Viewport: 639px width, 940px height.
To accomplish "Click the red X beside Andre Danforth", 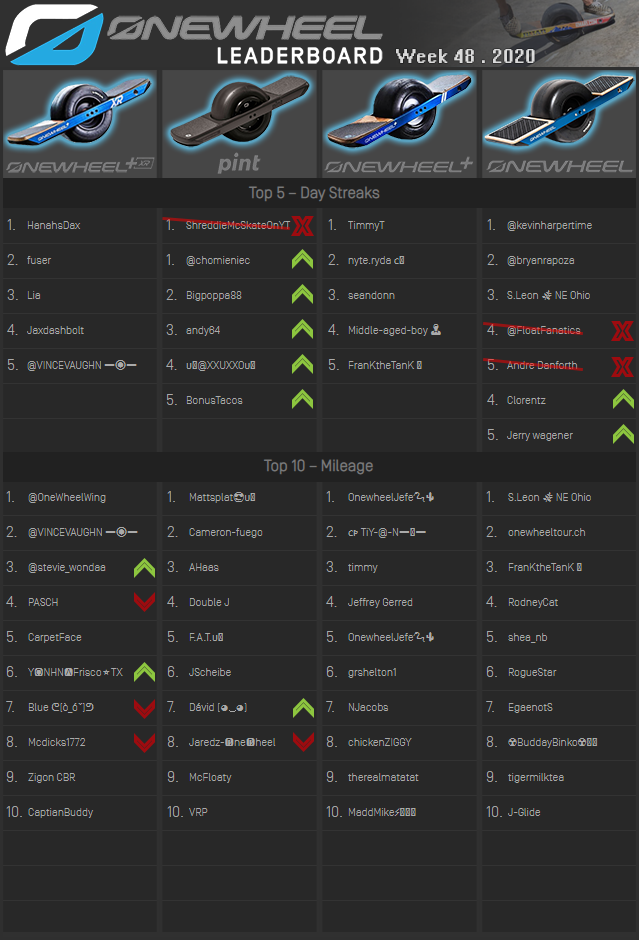I will click(x=622, y=366).
